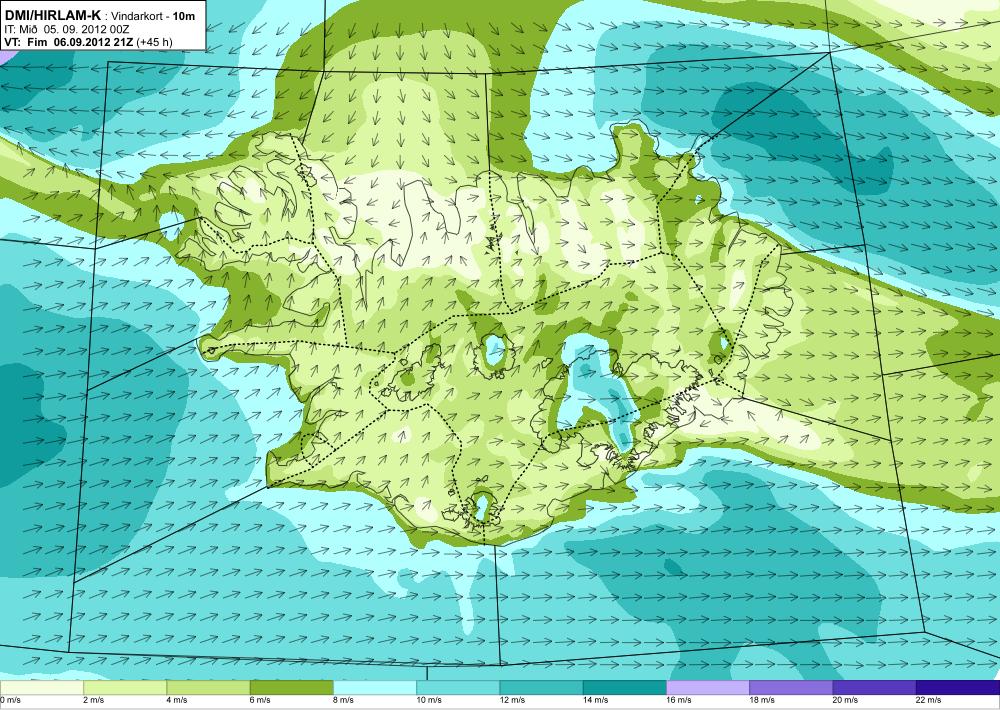This screenshot has width=1000, height=710.
Task: Click the legend swatch between 10 m/s and 12 m/s
Action: click(x=458, y=688)
